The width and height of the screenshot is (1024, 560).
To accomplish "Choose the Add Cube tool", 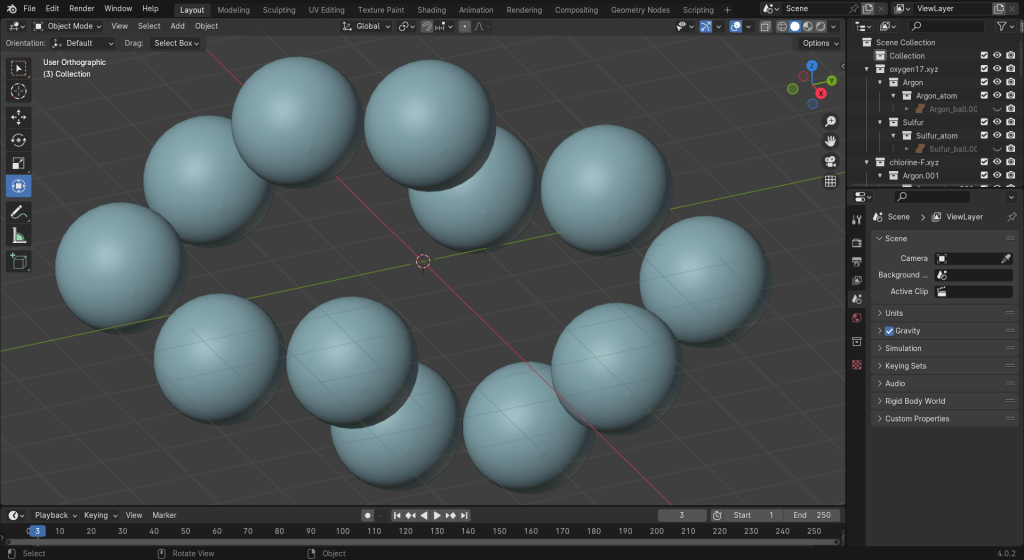I will pos(19,261).
